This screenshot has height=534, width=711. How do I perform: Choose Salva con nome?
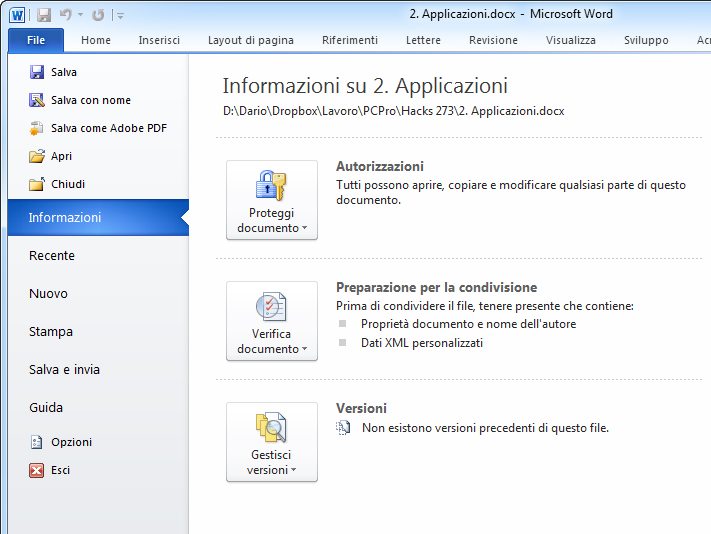[90, 100]
